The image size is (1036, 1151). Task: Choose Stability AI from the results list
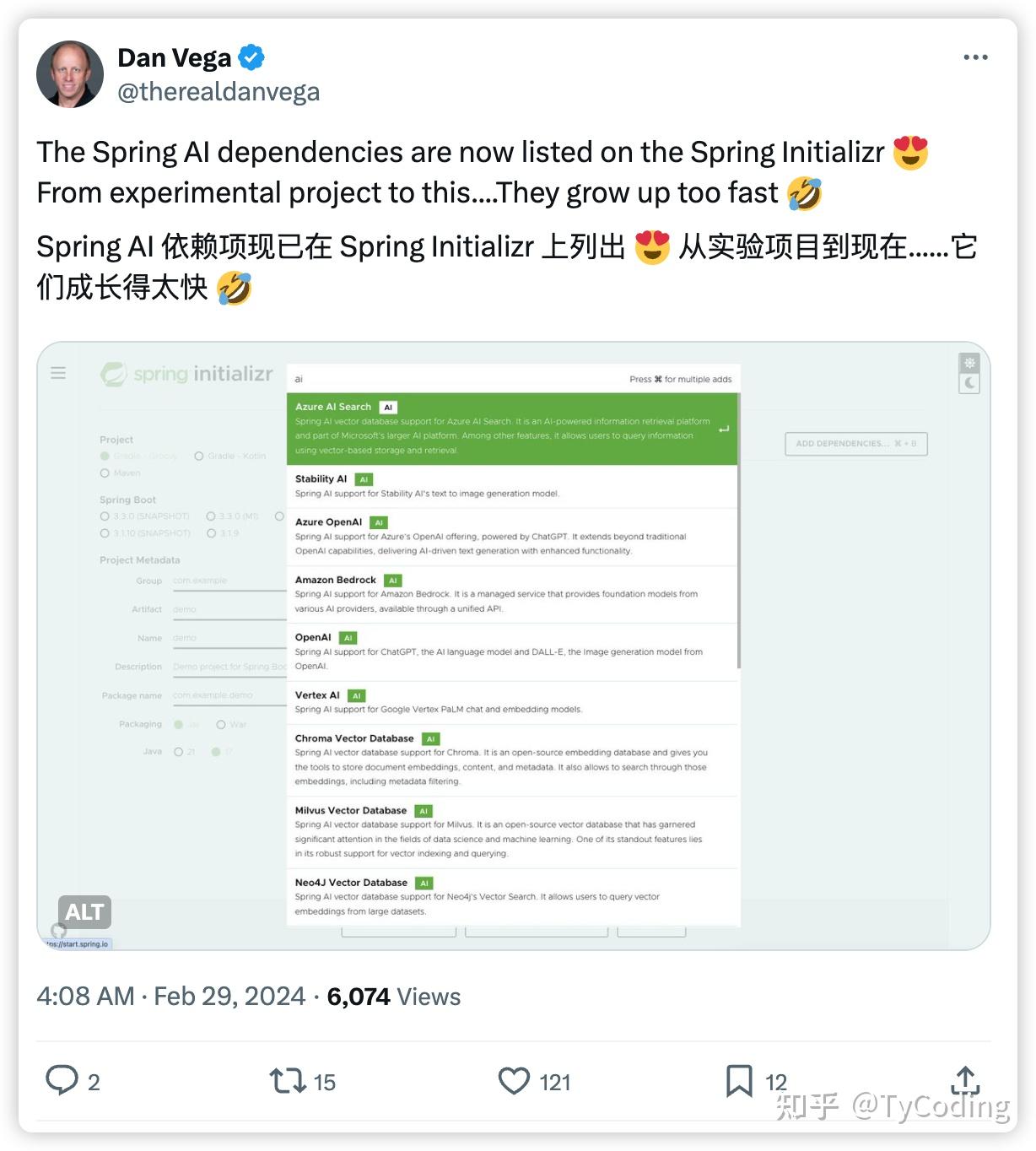pyautogui.click(x=512, y=485)
